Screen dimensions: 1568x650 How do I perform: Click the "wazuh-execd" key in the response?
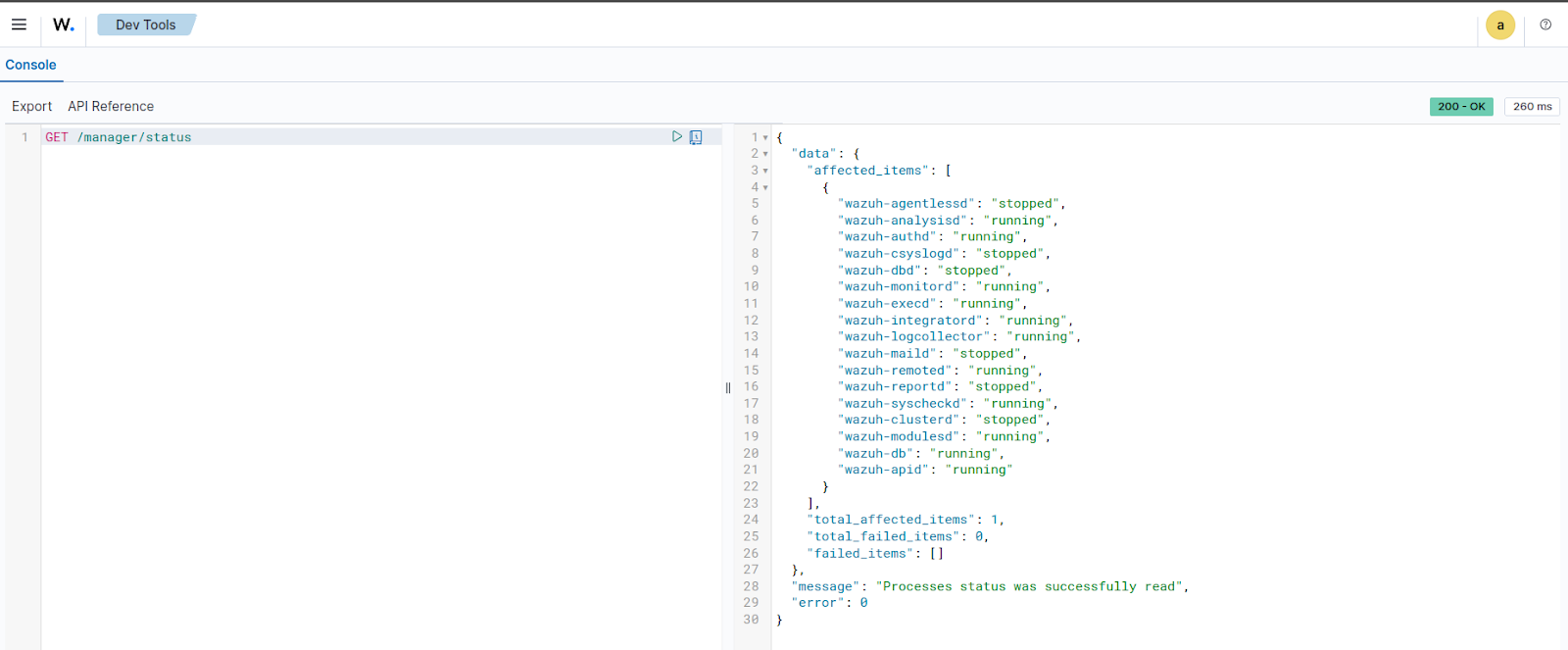[888, 303]
